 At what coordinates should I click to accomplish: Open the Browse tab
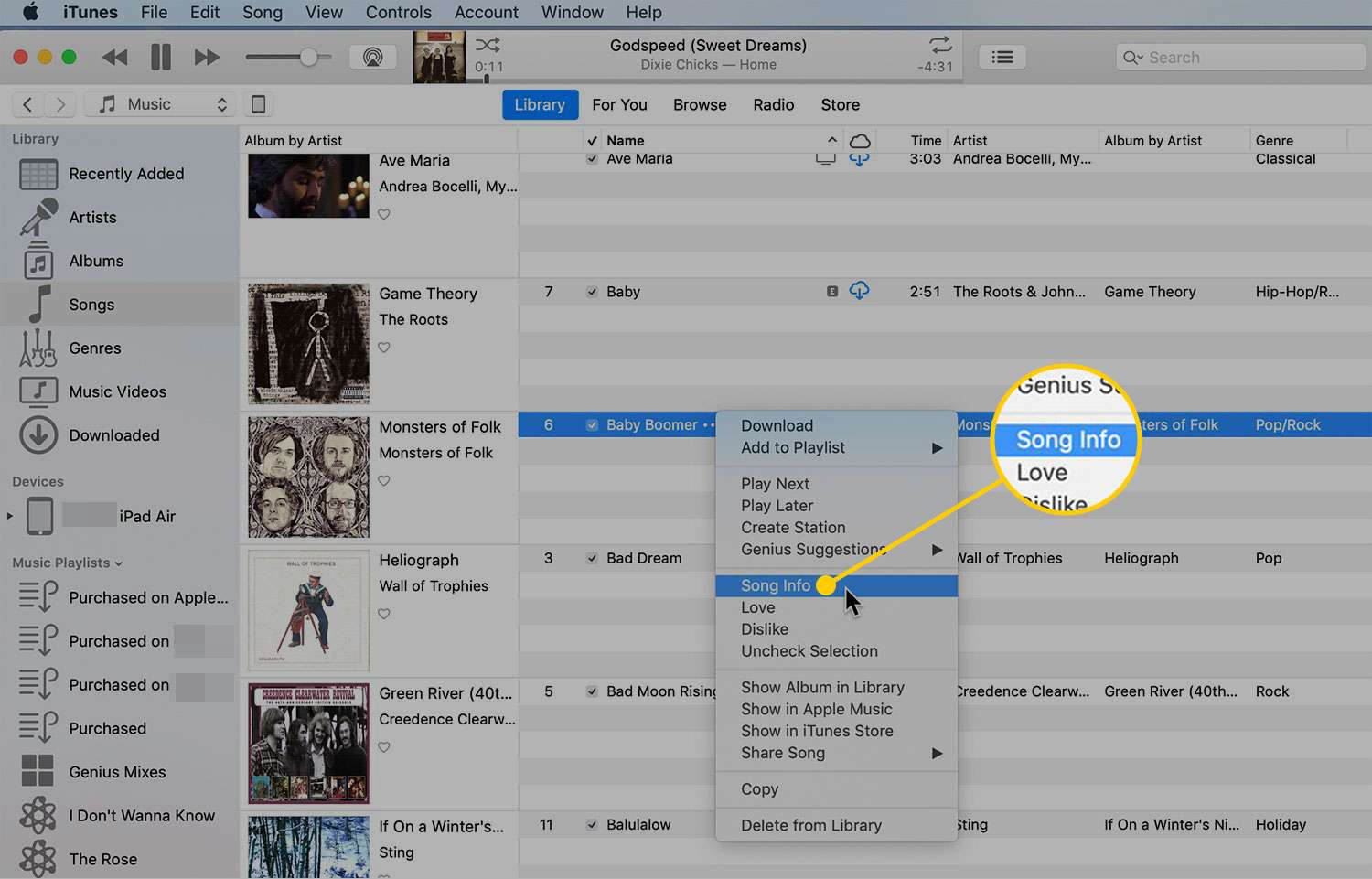(x=700, y=105)
